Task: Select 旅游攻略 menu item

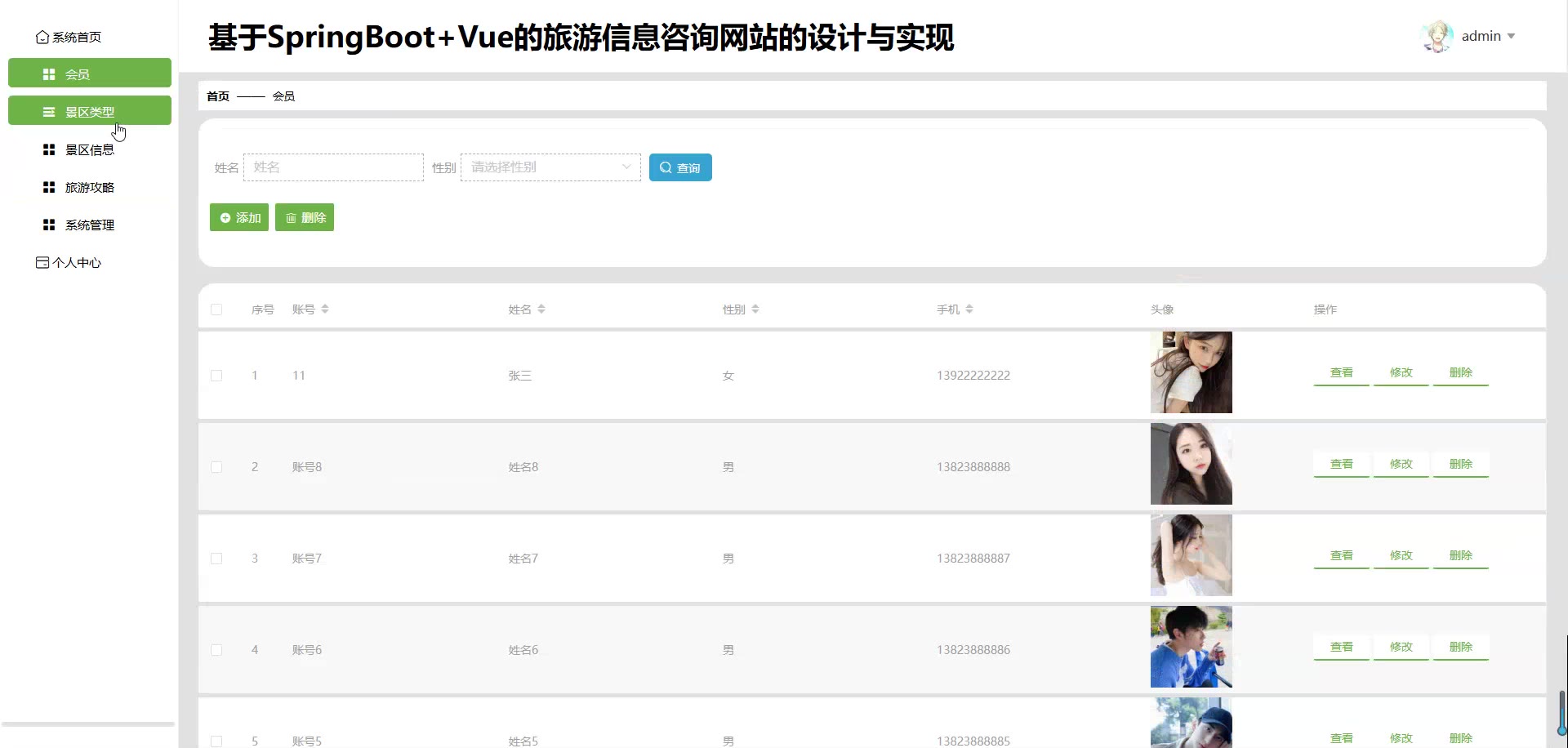Action: tap(90, 187)
